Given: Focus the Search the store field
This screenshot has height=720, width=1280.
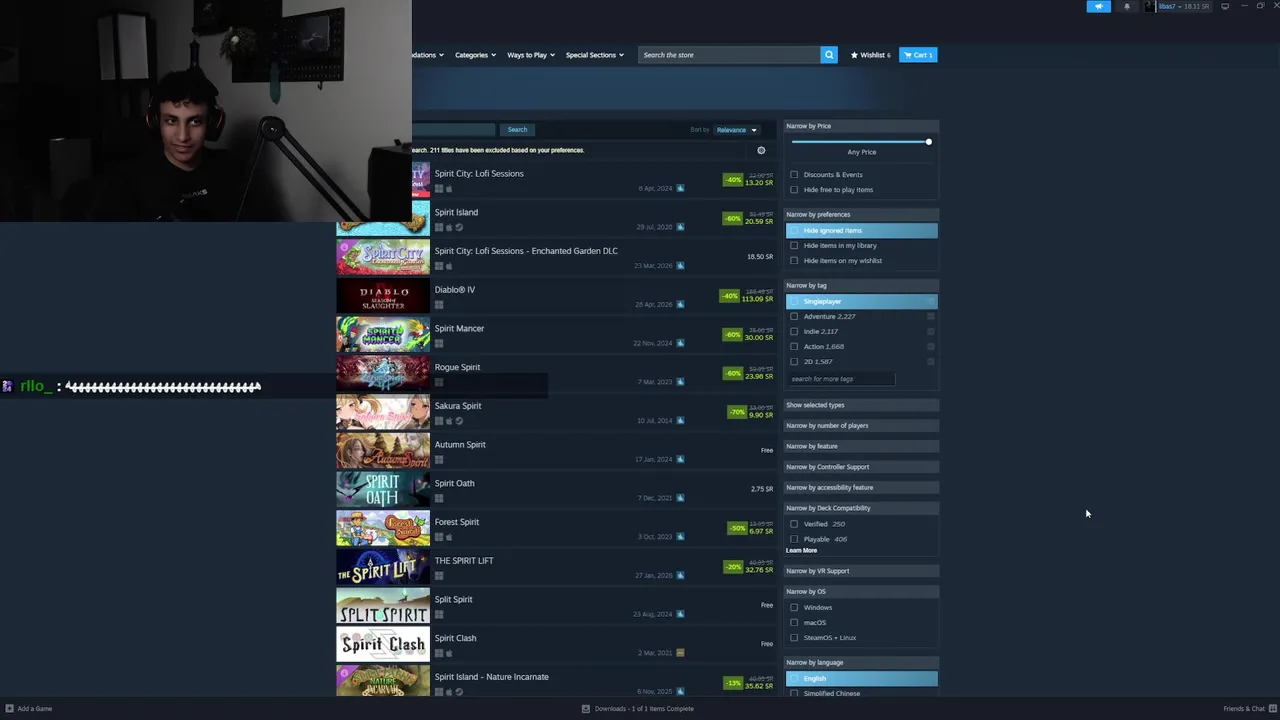Looking at the screenshot, I should coord(730,55).
